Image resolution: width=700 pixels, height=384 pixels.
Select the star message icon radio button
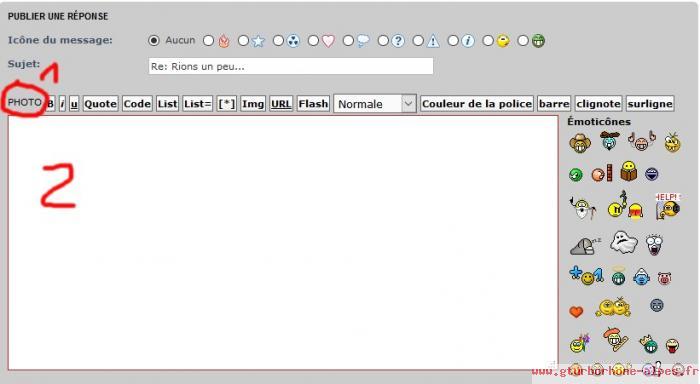pos(243,41)
